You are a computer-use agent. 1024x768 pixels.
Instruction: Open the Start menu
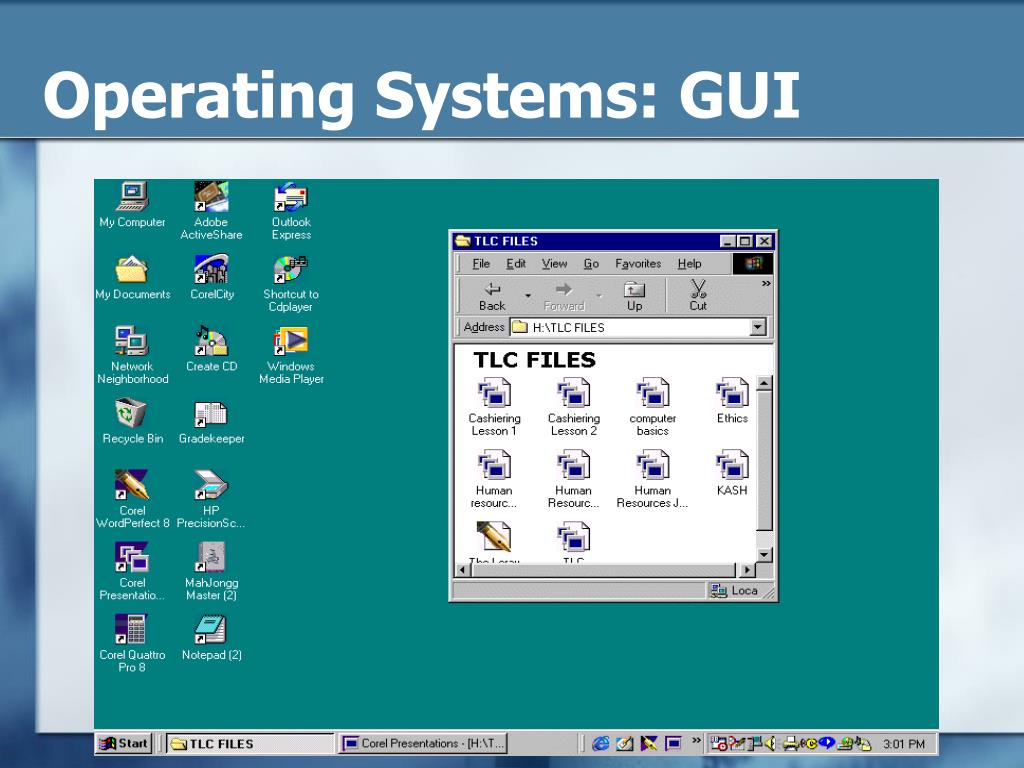tap(125, 743)
